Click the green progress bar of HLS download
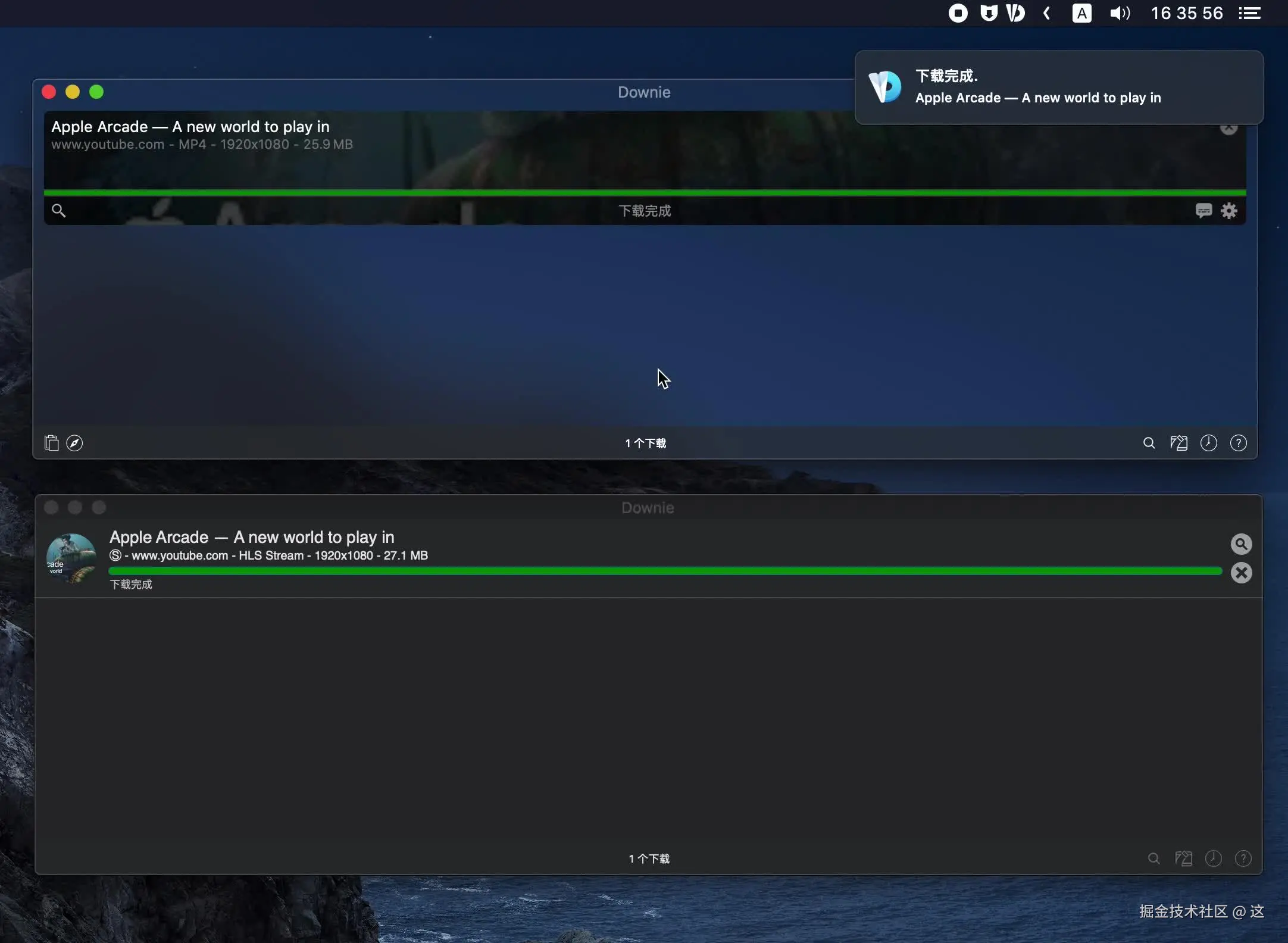Viewport: 1288px width, 943px height. (665, 572)
